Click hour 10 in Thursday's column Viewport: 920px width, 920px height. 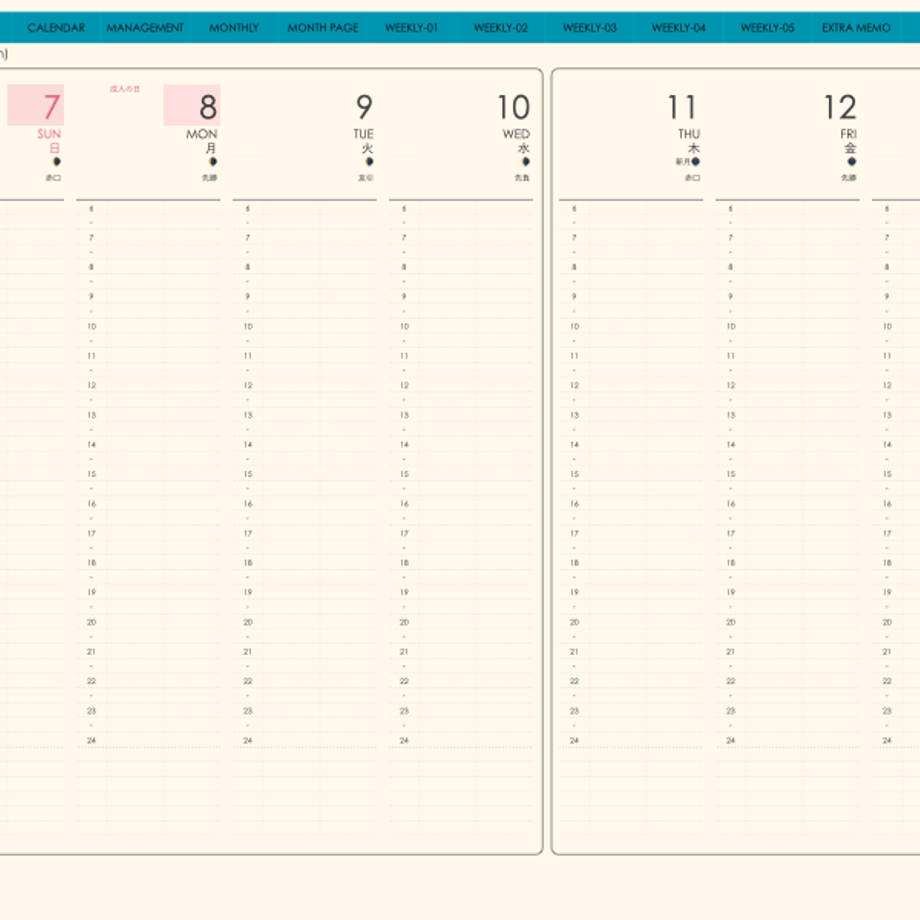click(x=574, y=326)
